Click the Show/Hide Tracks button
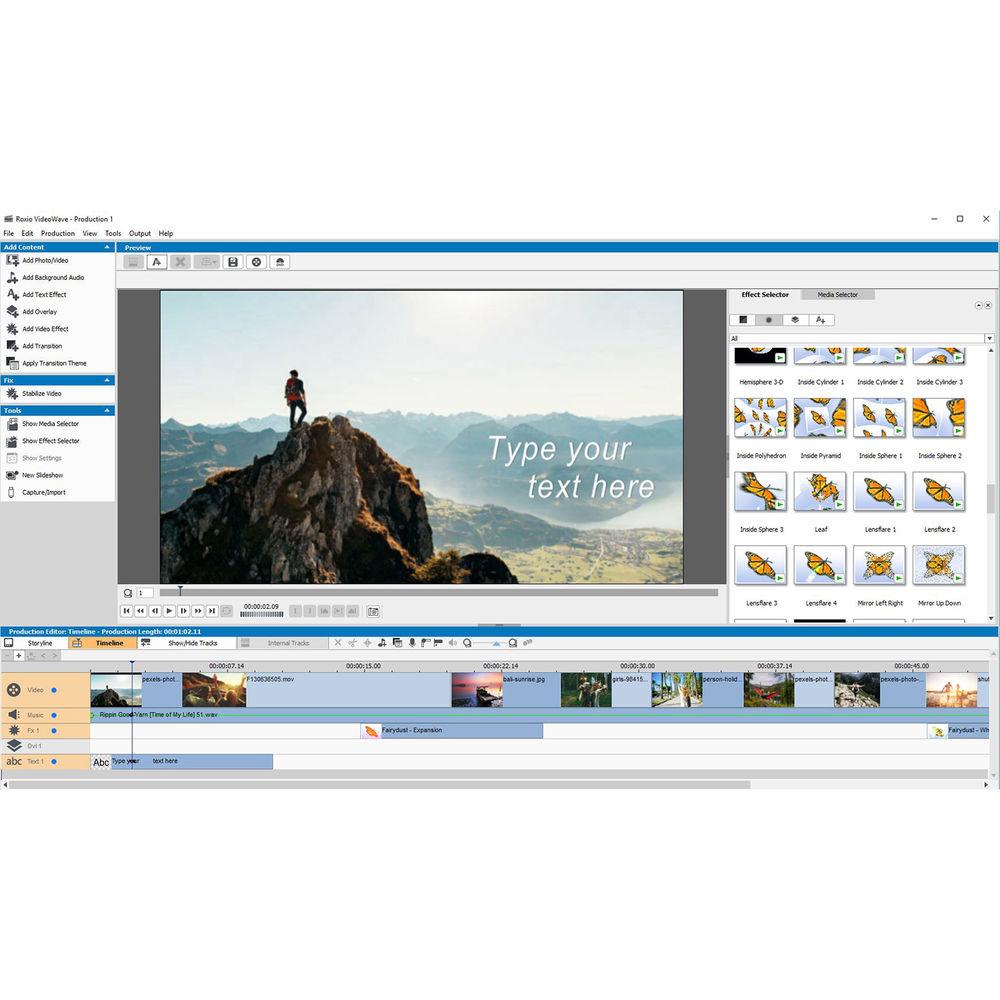Image resolution: width=1000 pixels, height=1000 pixels. [x=191, y=643]
